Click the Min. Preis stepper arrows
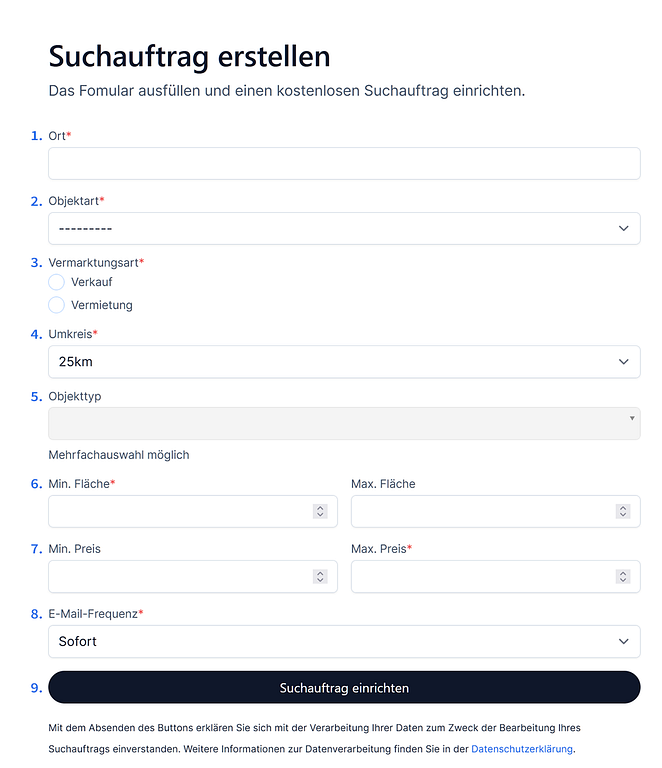662x768 pixels. tap(320, 576)
